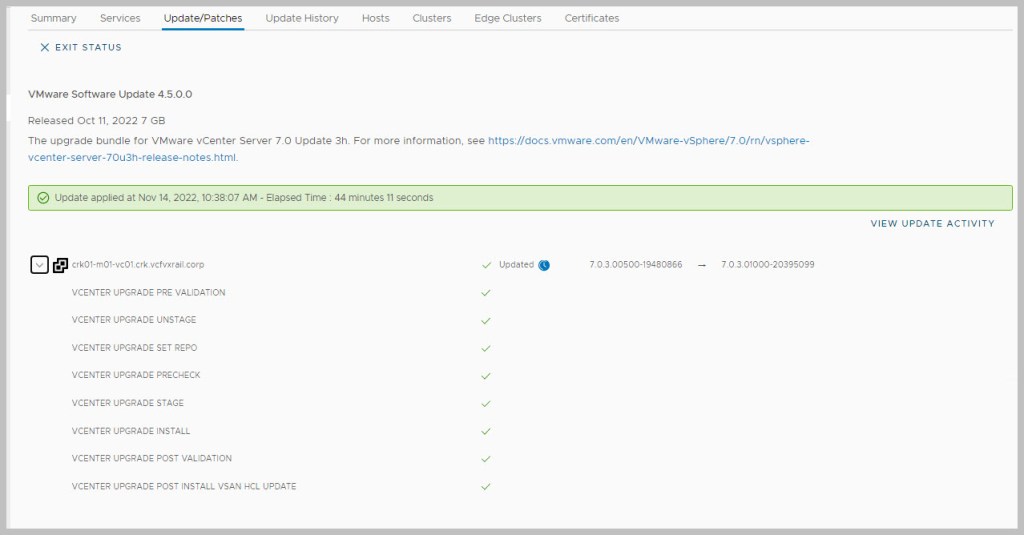Open the Services tab
Image resolution: width=1024 pixels, height=535 pixels.
120,18
